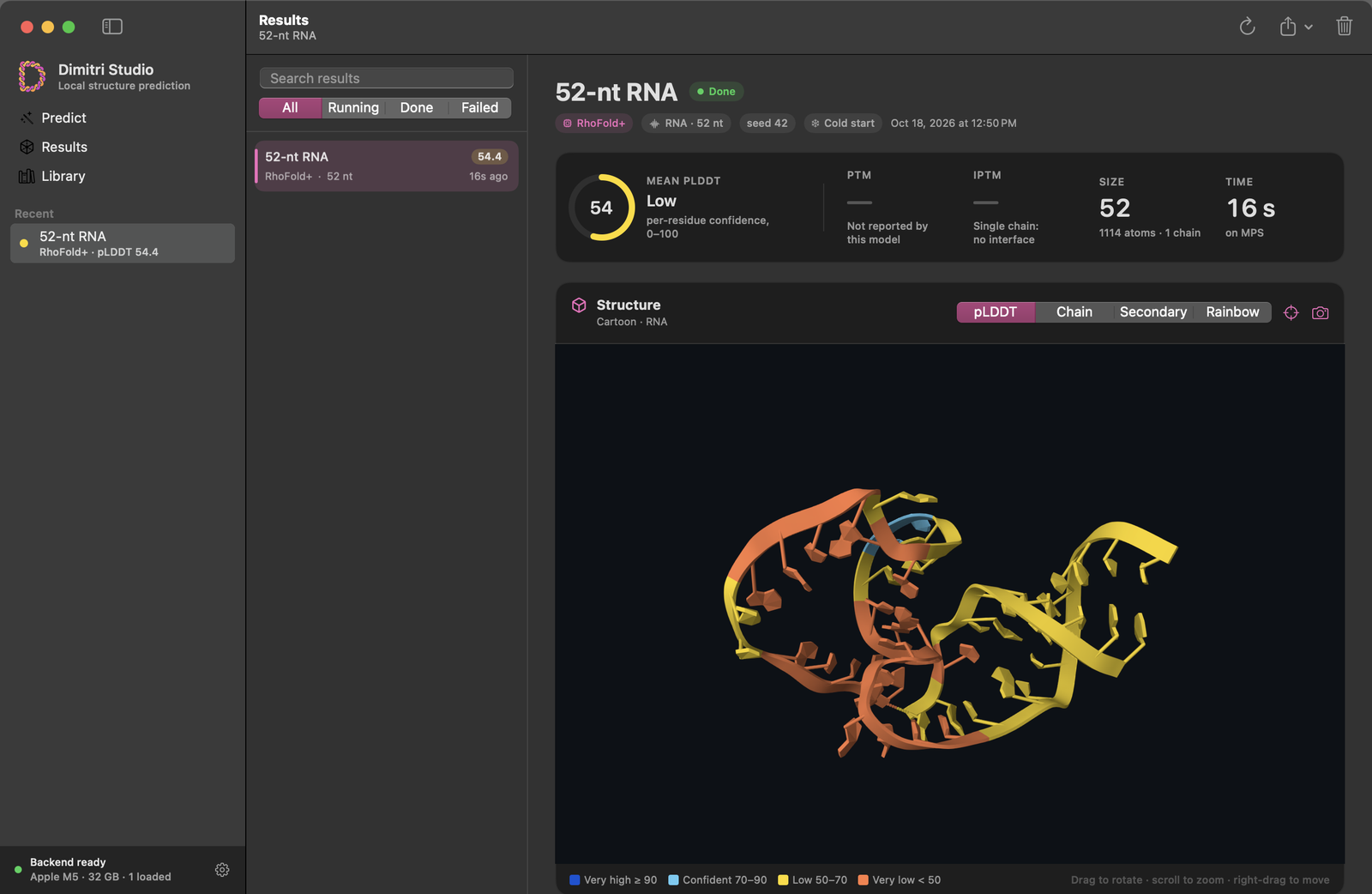Select recent item 52-nt RNA

point(123,244)
